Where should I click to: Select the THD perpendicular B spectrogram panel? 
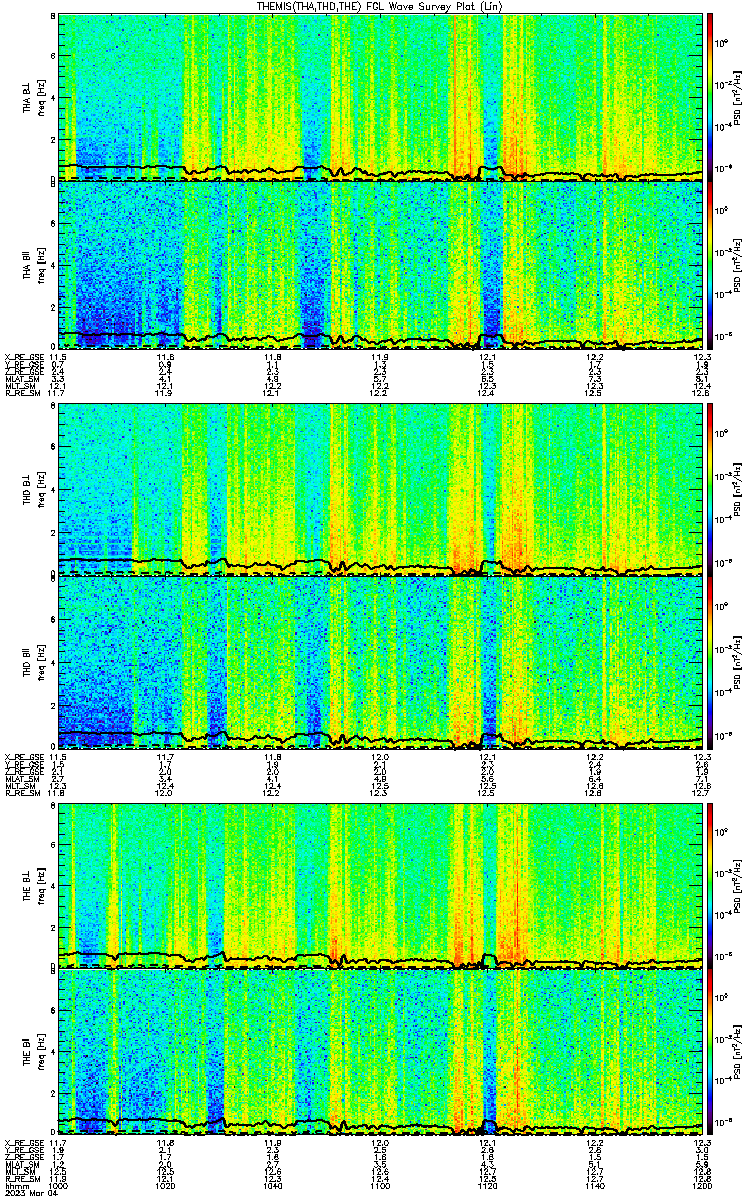pyautogui.click(x=383, y=489)
